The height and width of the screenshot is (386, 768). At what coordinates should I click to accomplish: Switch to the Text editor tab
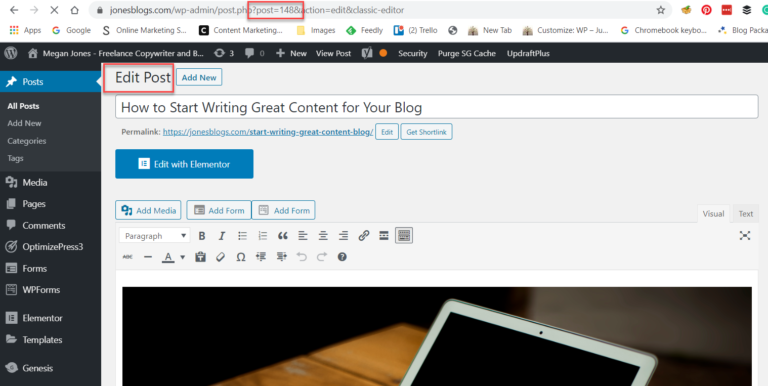point(745,214)
